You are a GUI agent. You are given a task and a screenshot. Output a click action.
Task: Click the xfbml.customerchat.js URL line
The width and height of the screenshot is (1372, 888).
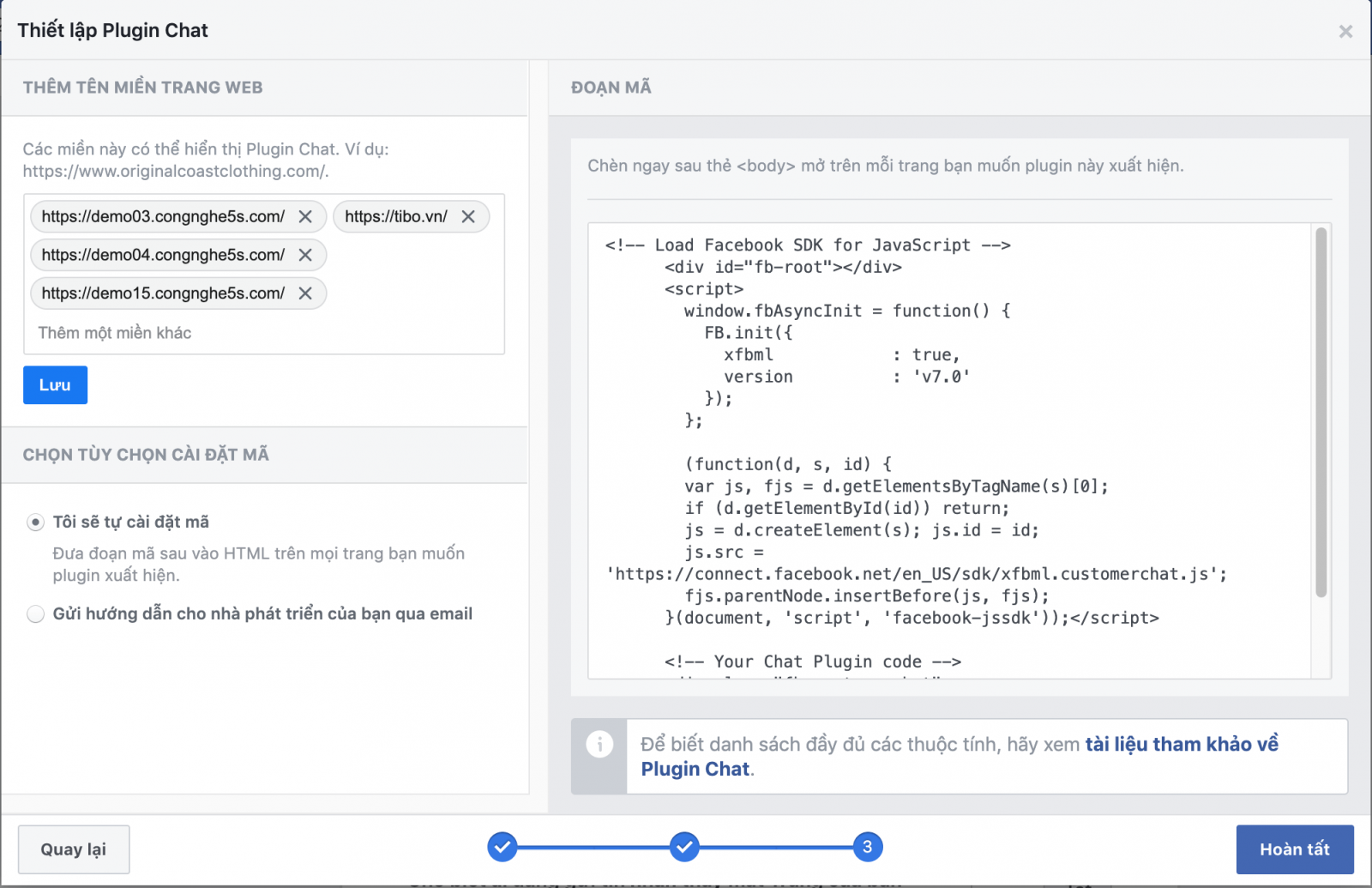pos(917,574)
